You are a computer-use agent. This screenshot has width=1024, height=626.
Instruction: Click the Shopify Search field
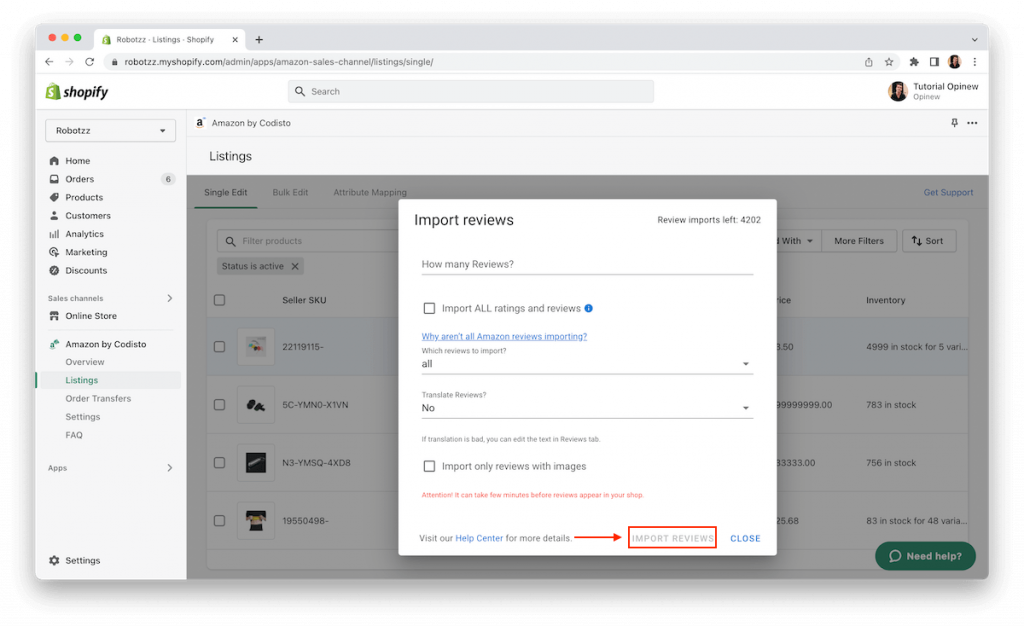[470, 91]
